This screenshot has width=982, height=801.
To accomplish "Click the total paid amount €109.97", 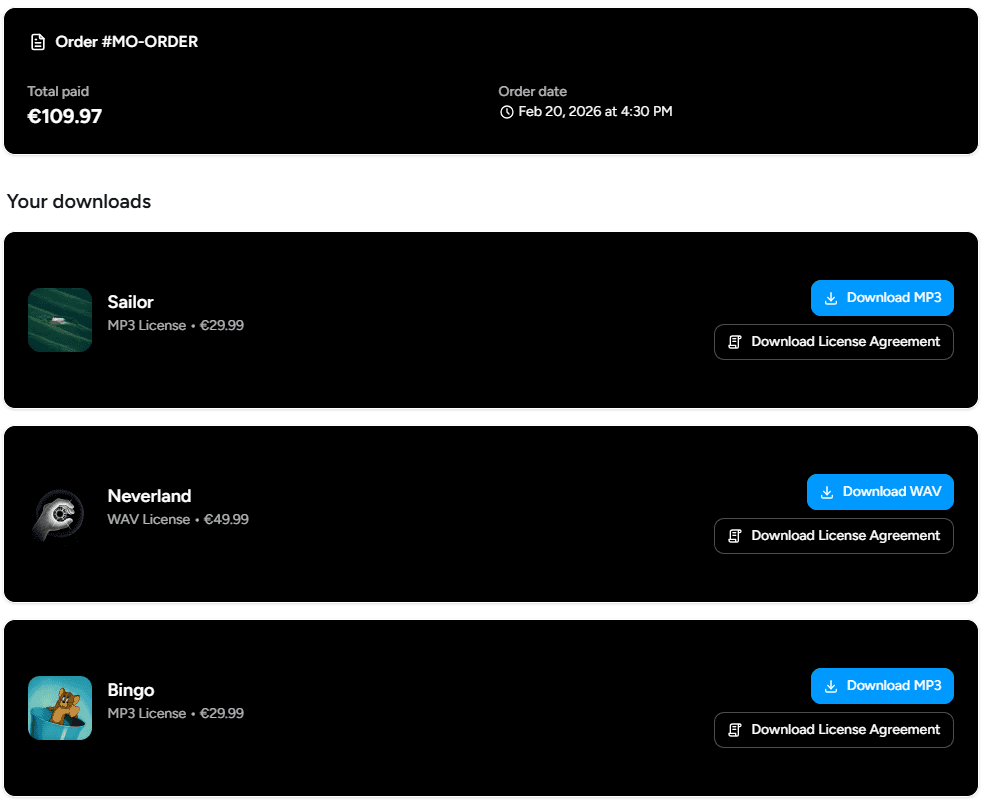I will [x=64, y=117].
